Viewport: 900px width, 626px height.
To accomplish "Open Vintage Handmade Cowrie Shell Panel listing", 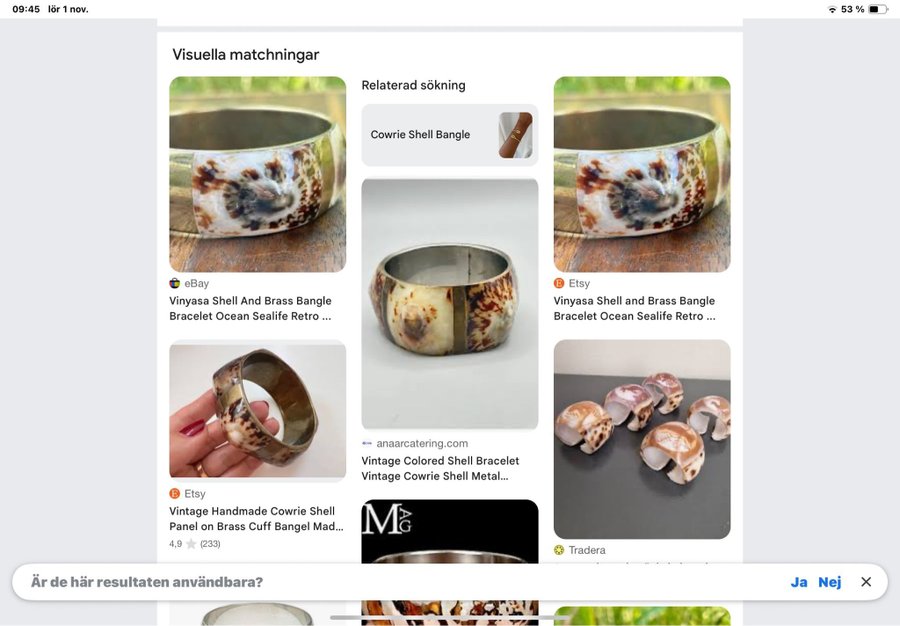I will 256,519.
